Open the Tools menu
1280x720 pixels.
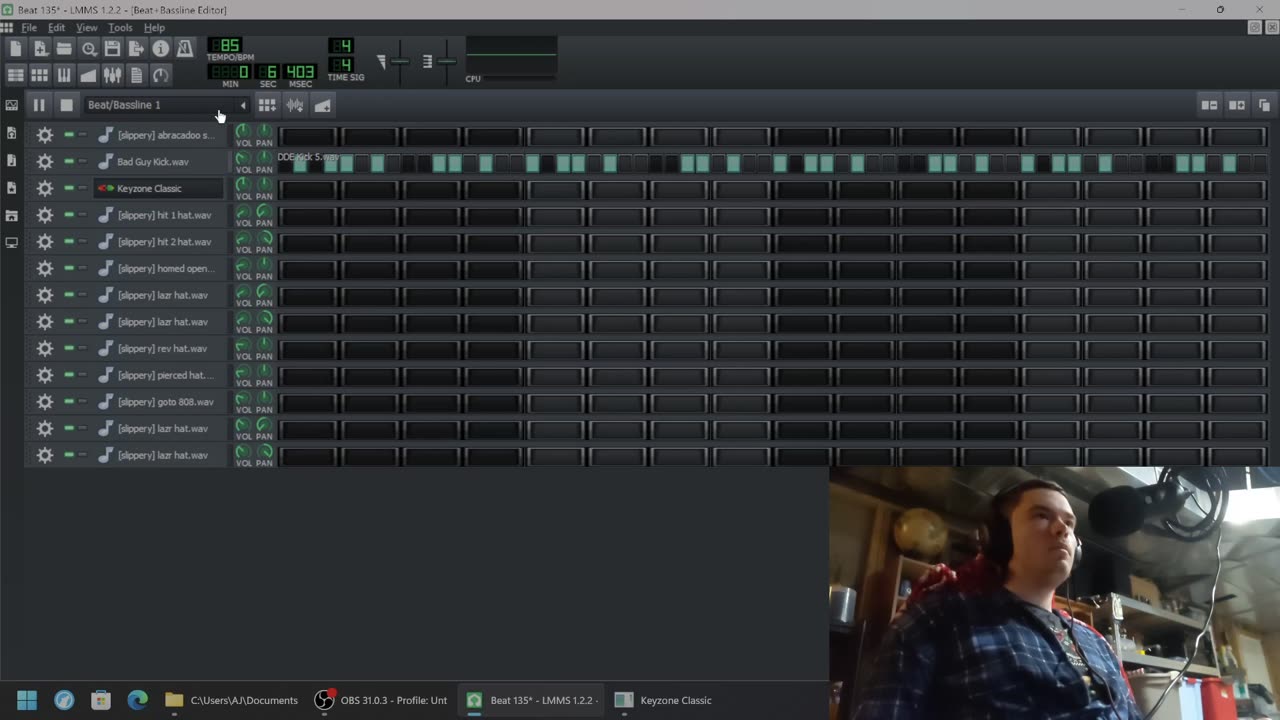pyautogui.click(x=120, y=28)
